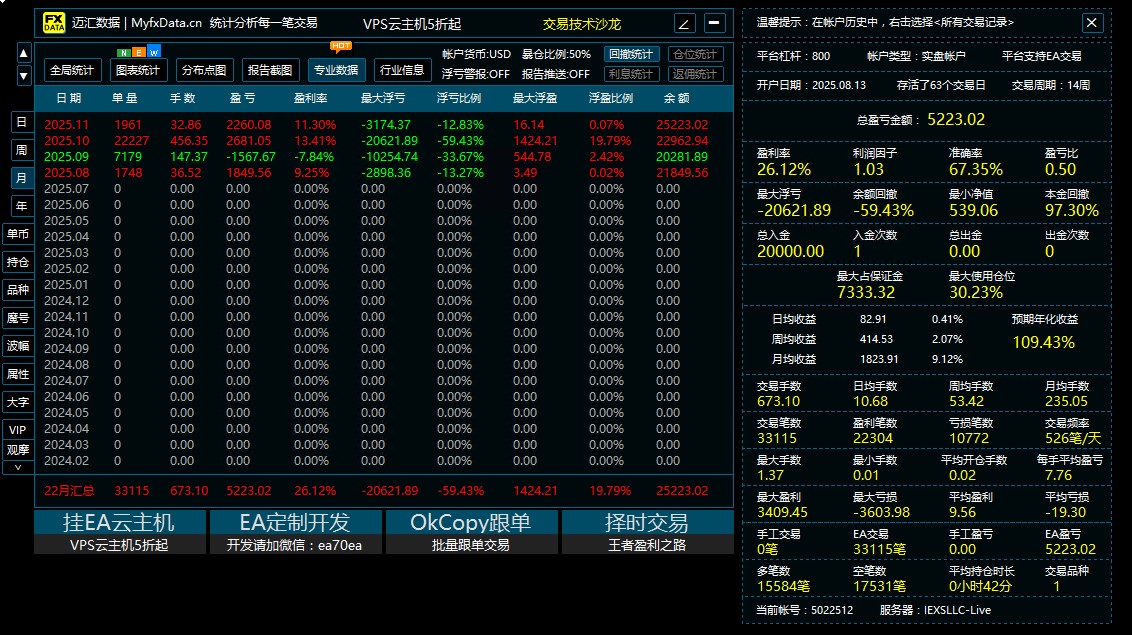Select the 专业数据 tab
The image size is (1132, 635).
(x=336, y=70)
